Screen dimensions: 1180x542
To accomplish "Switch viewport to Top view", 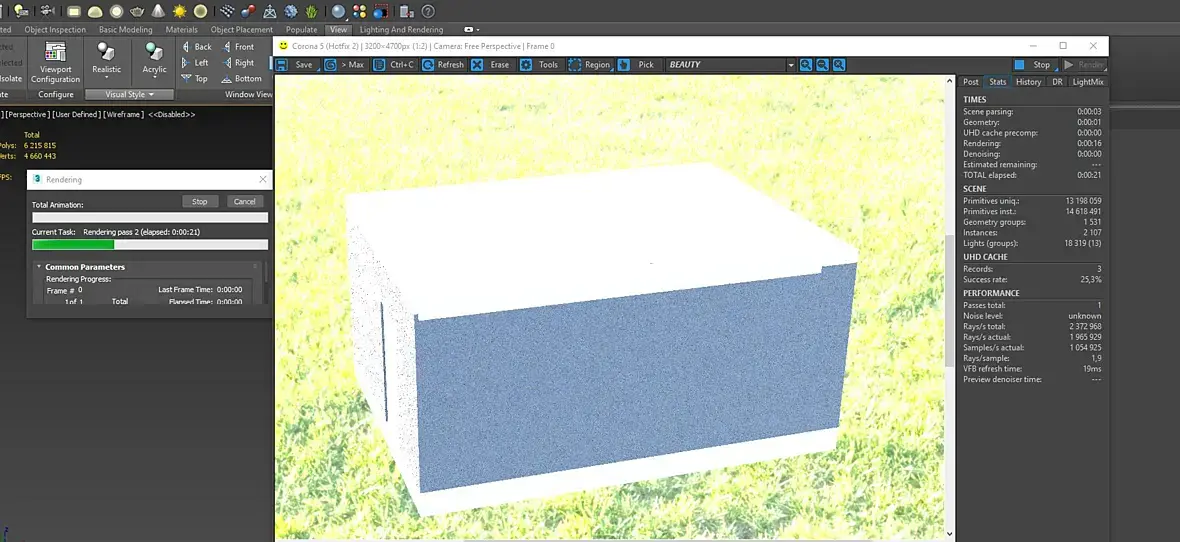I will pos(195,78).
